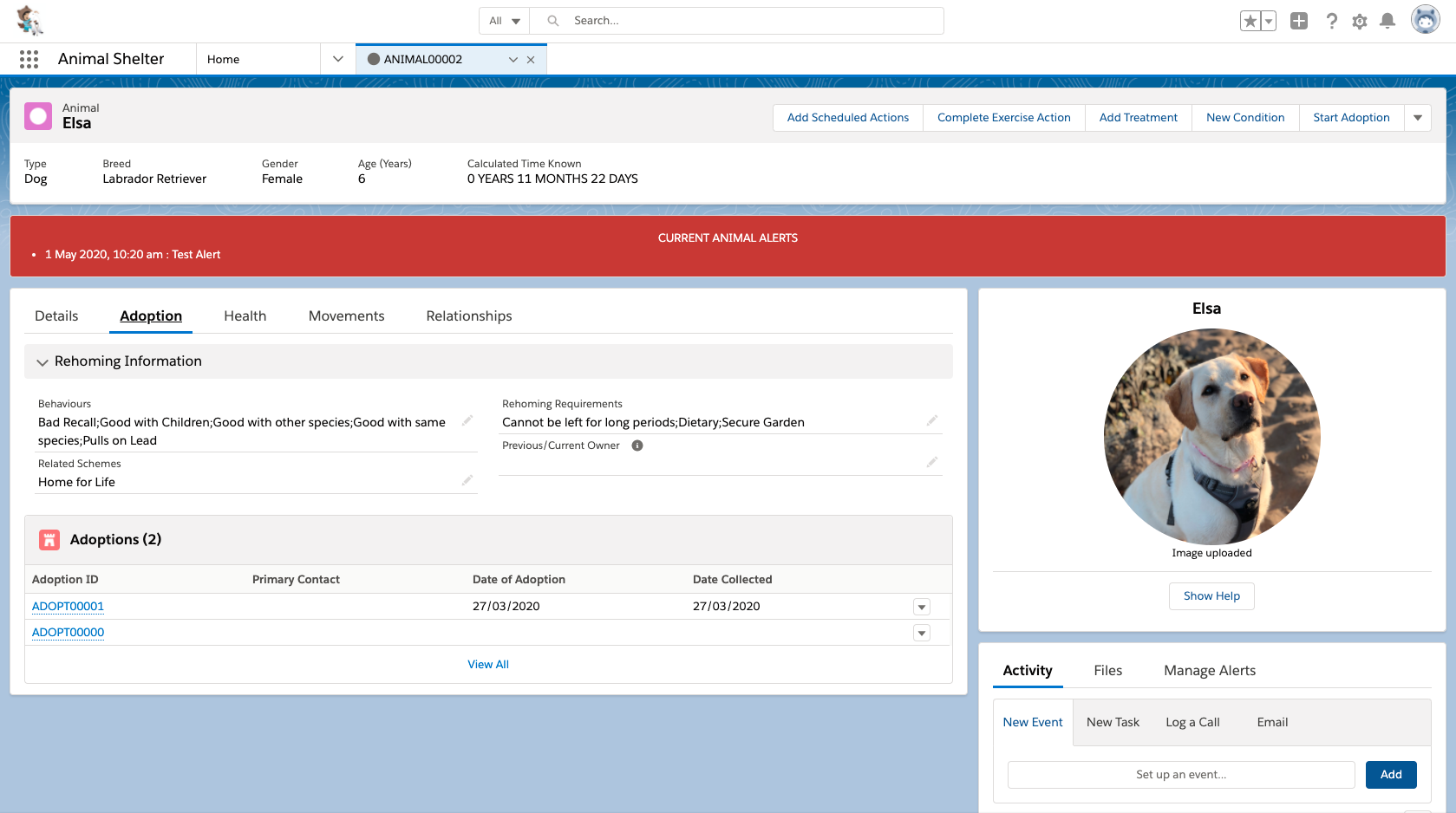1456x813 pixels.
Task: Click the Favorites star icon
Action: [1250, 21]
